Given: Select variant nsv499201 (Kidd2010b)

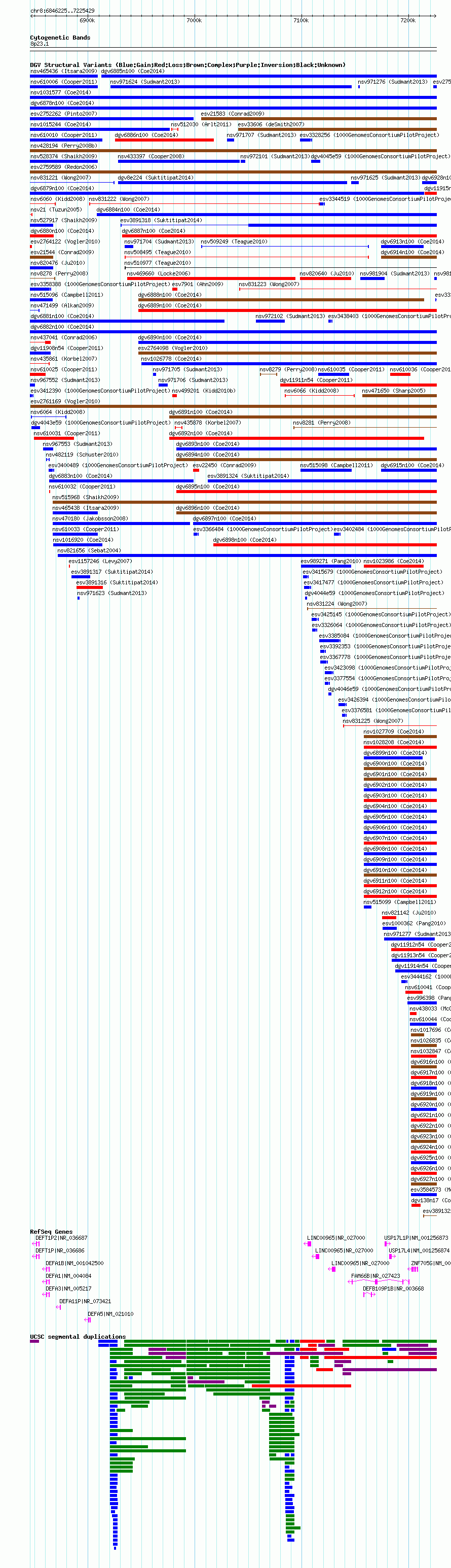Looking at the screenshot, I should coord(204,391).
